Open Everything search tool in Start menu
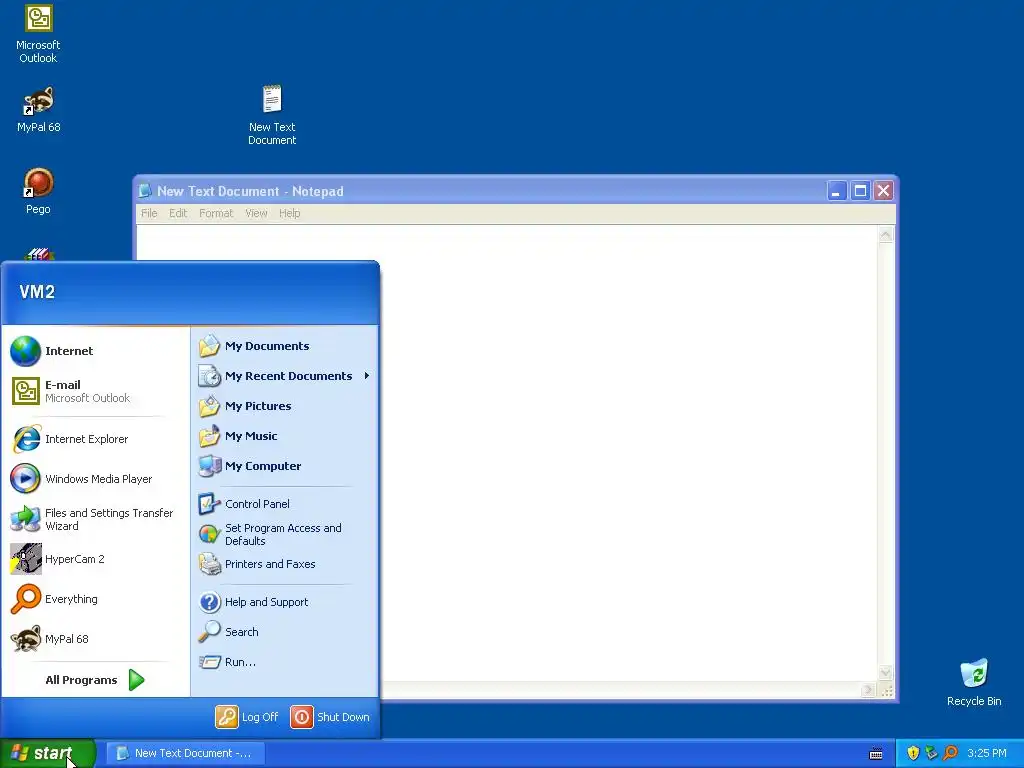The height and width of the screenshot is (768, 1024). 96,599
